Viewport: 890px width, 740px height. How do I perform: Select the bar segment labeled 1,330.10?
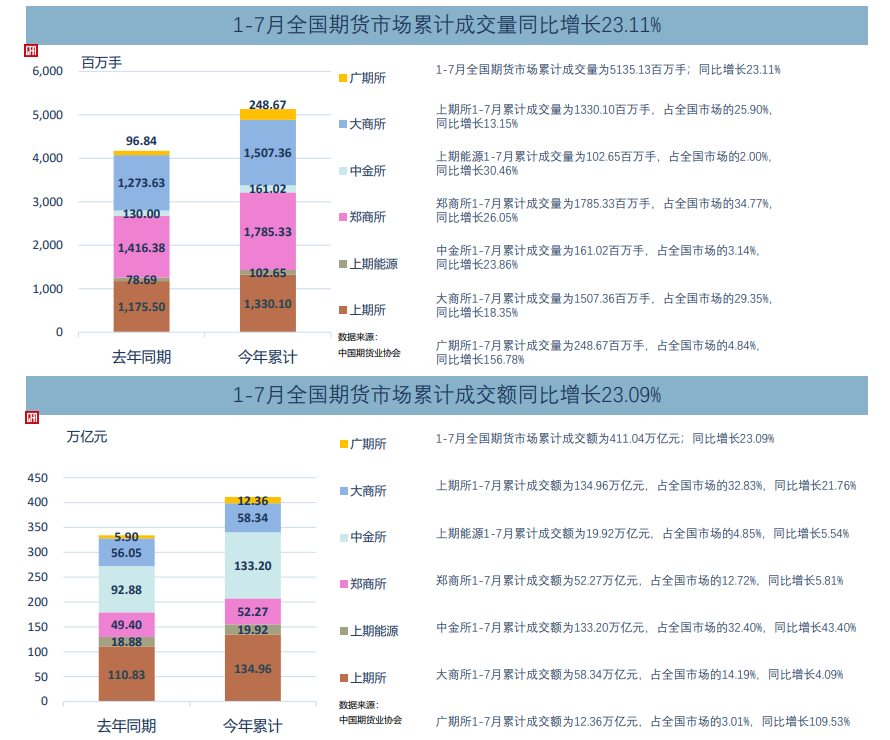point(267,304)
